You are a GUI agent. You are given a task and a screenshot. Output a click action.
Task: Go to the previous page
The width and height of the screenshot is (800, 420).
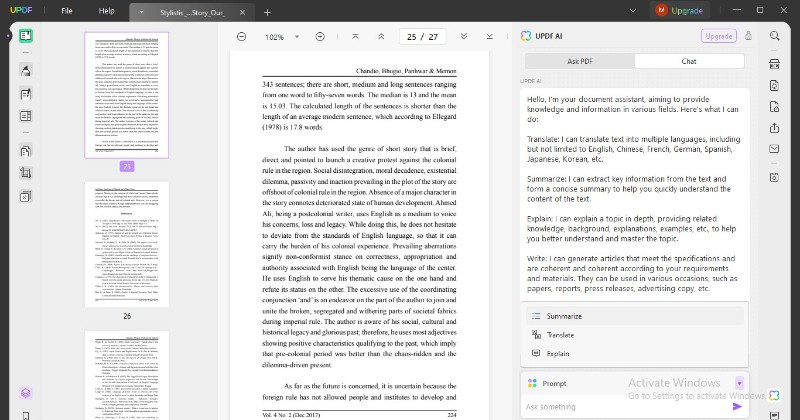pos(381,37)
